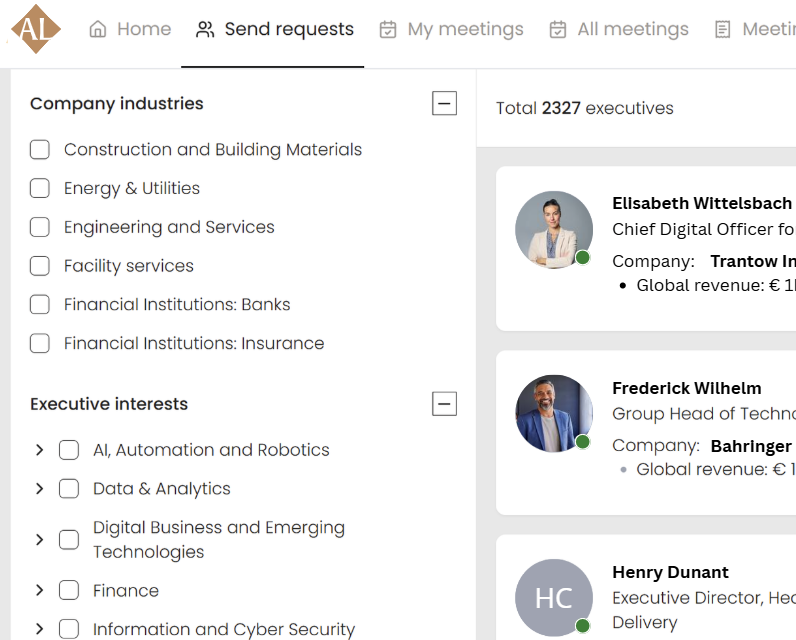Click Elisabeth Wittelsbach's profile photo
Image resolution: width=796 pixels, height=640 pixels.
point(553,230)
